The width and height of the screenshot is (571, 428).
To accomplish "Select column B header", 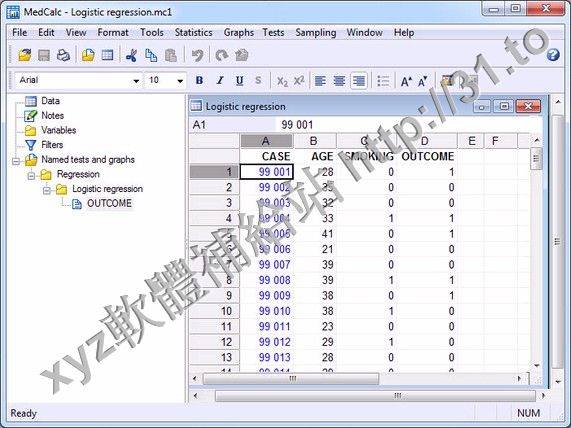I will pos(314,141).
